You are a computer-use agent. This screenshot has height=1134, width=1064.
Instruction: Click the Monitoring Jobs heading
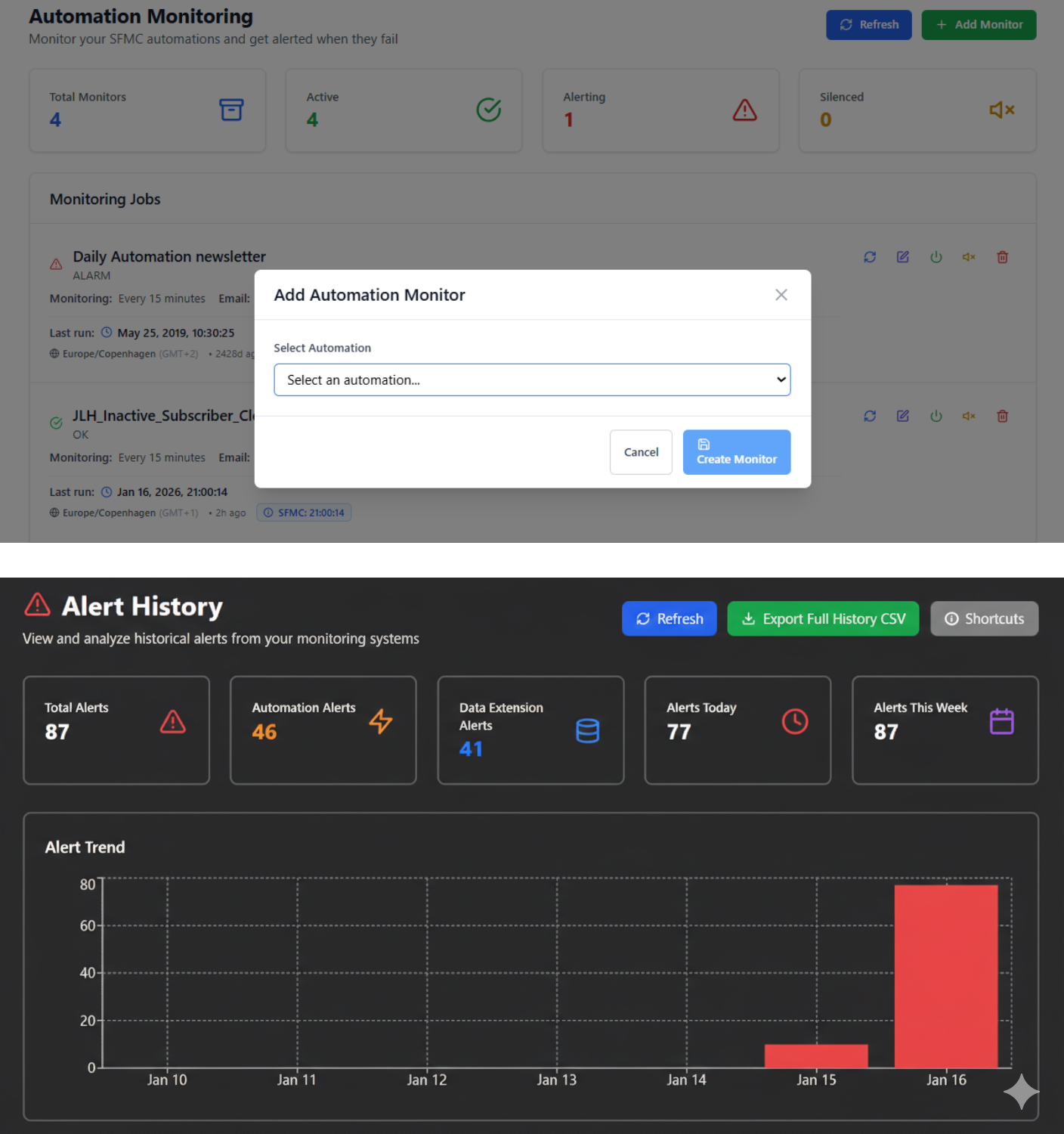click(x=105, y=199)
